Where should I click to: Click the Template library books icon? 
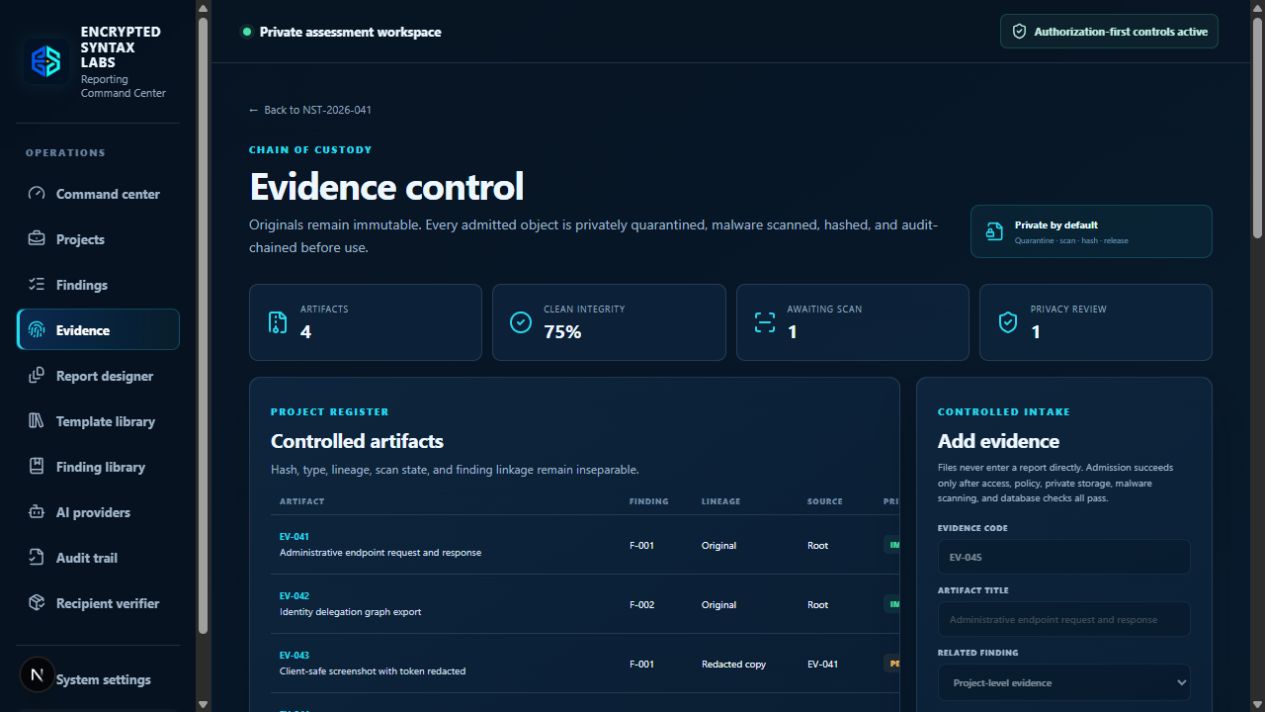pos(37,421)
